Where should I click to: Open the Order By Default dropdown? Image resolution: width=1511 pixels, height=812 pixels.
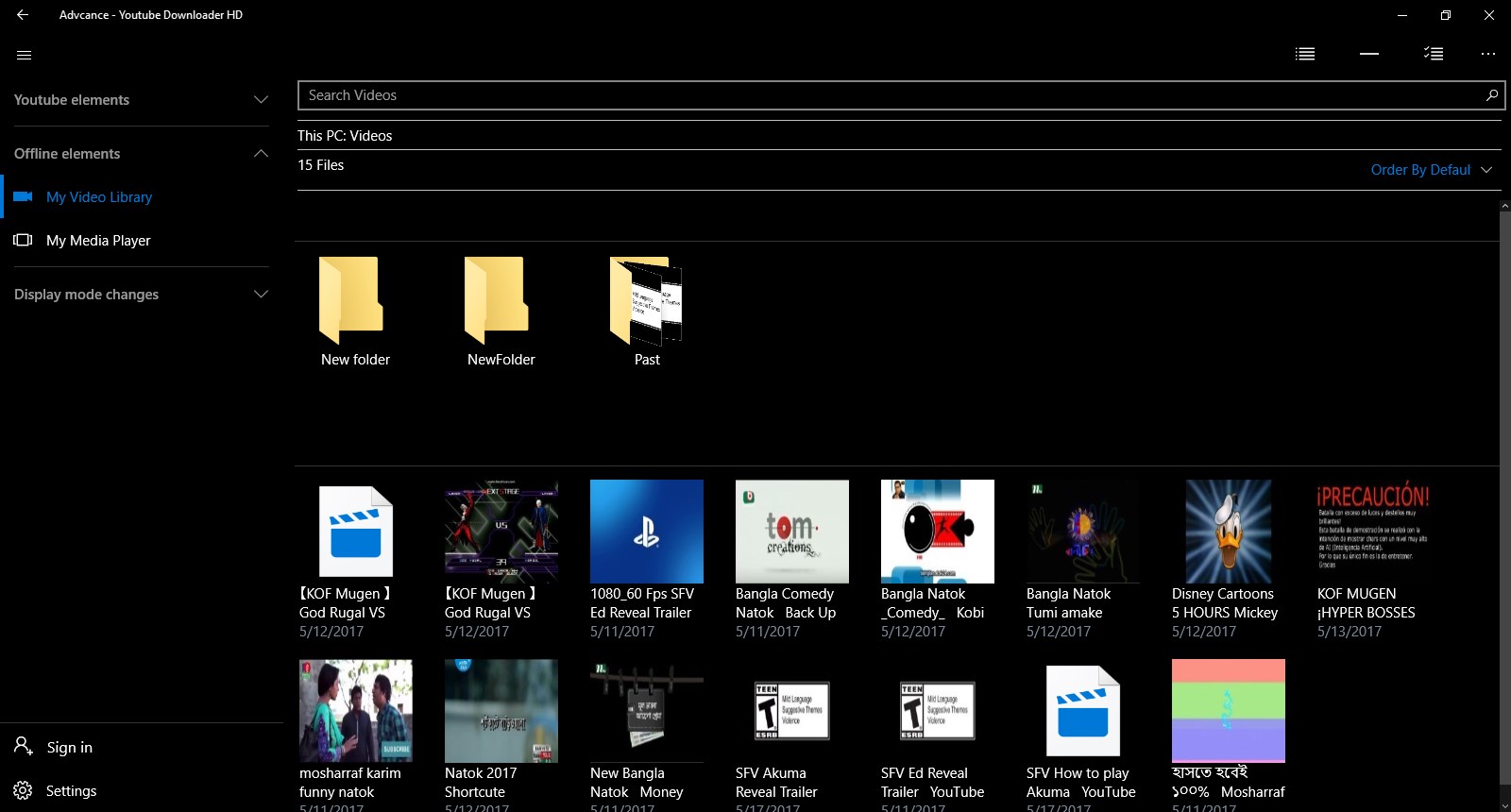(x=1431, y=170)
